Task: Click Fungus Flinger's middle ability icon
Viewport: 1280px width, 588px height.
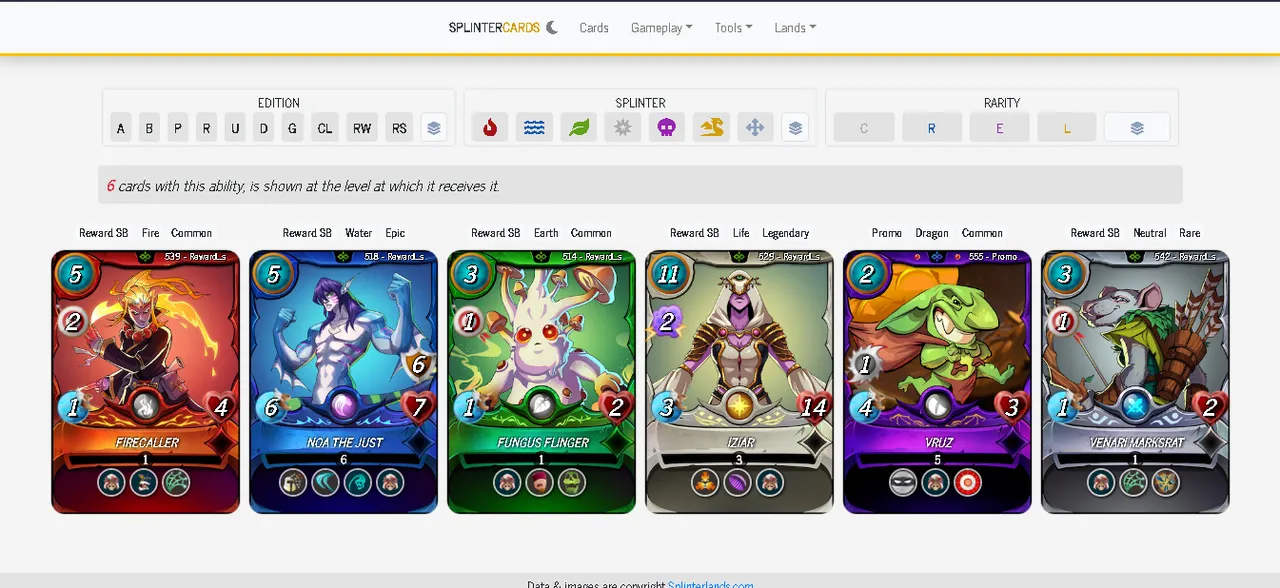Action: (x=540, y=483)
